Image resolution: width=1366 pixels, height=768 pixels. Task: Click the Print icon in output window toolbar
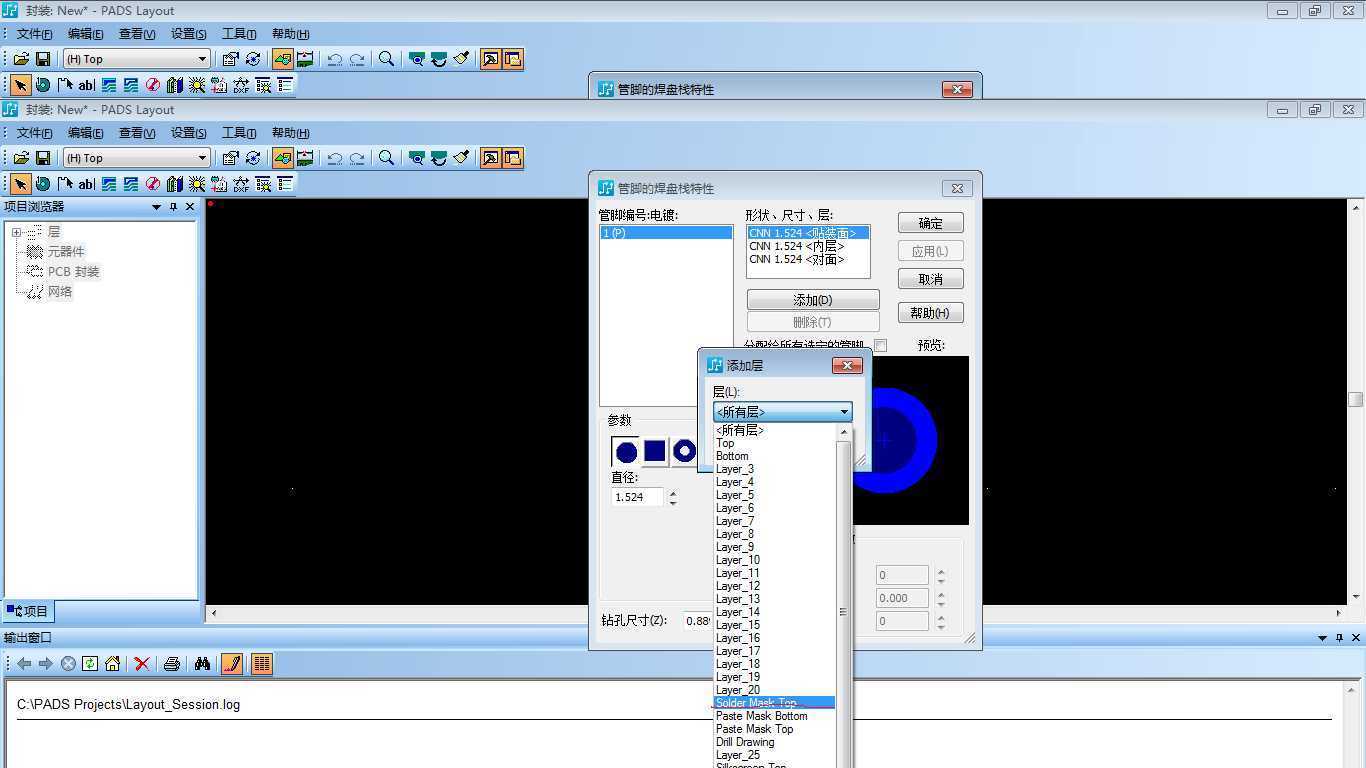point(172,664)
